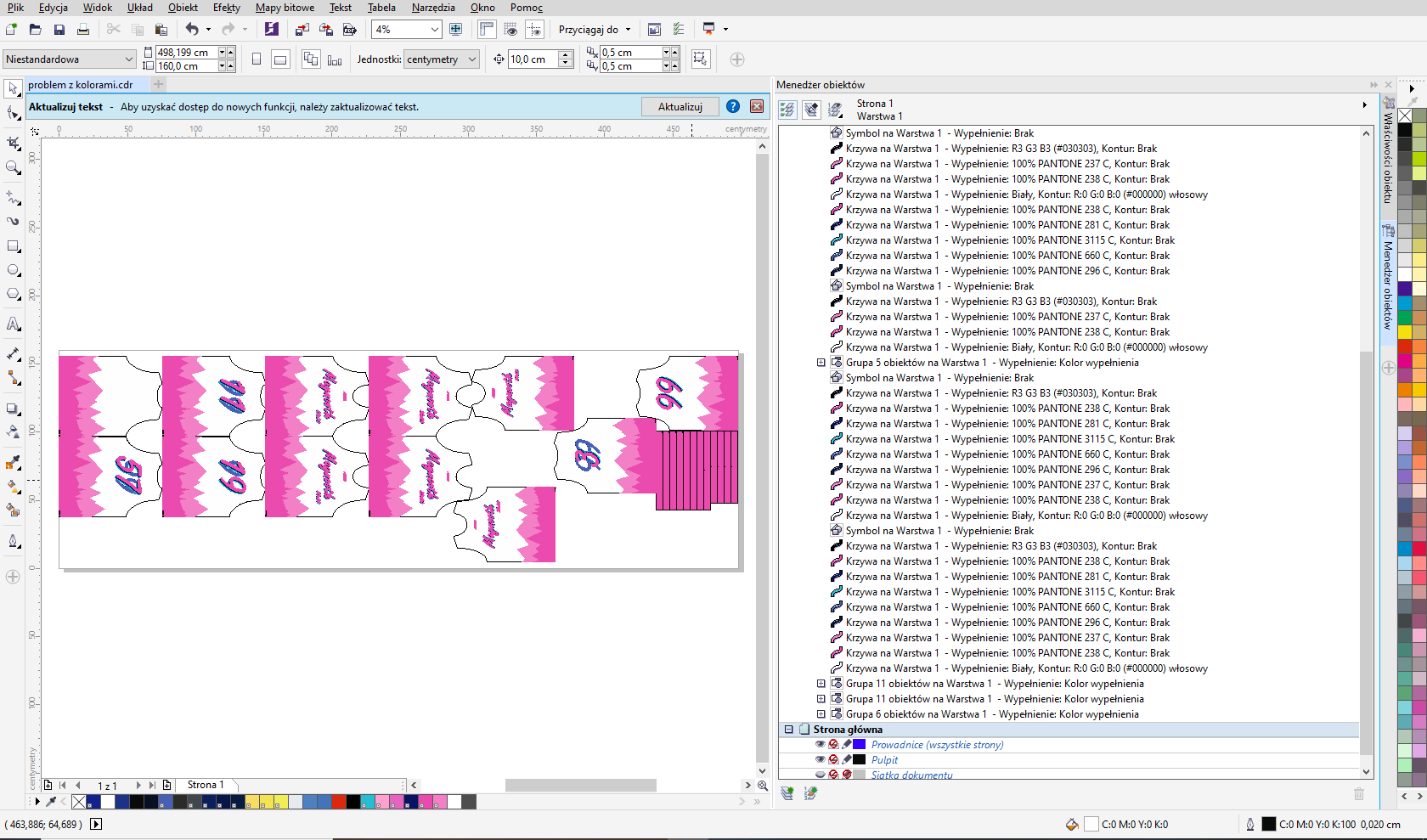Pick the Rectangle tool
The height and width of the screenshot is (840, 1427).
coord(14,246)
